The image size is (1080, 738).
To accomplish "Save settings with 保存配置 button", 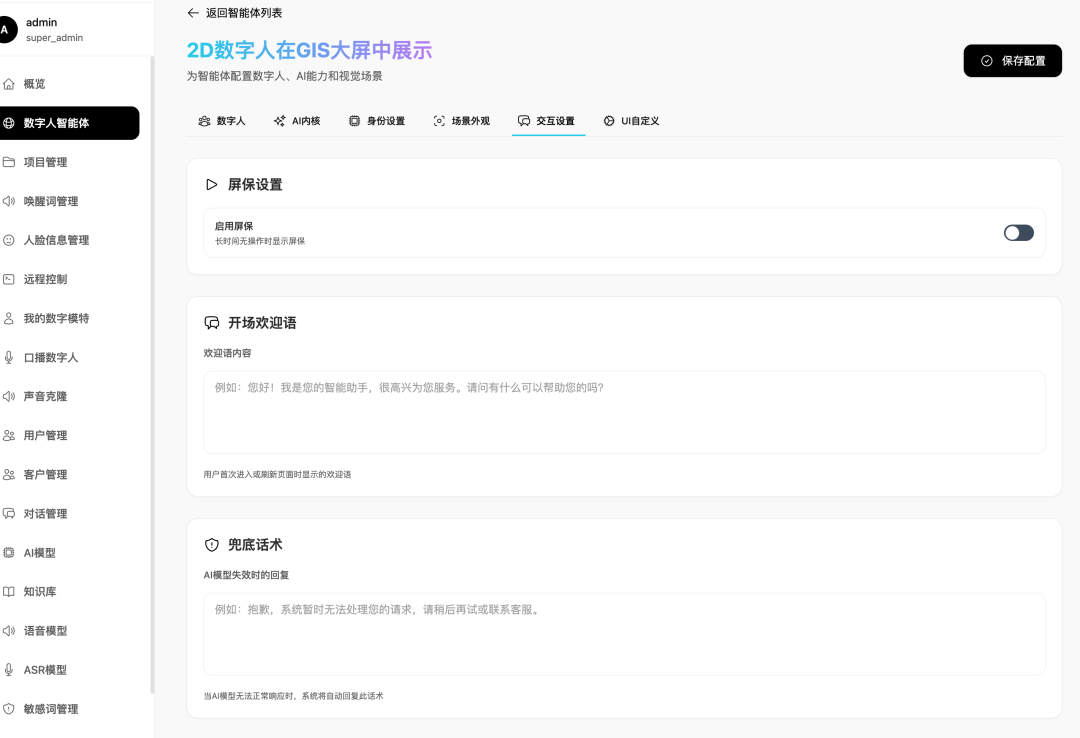I will [x=1012, y=61].
